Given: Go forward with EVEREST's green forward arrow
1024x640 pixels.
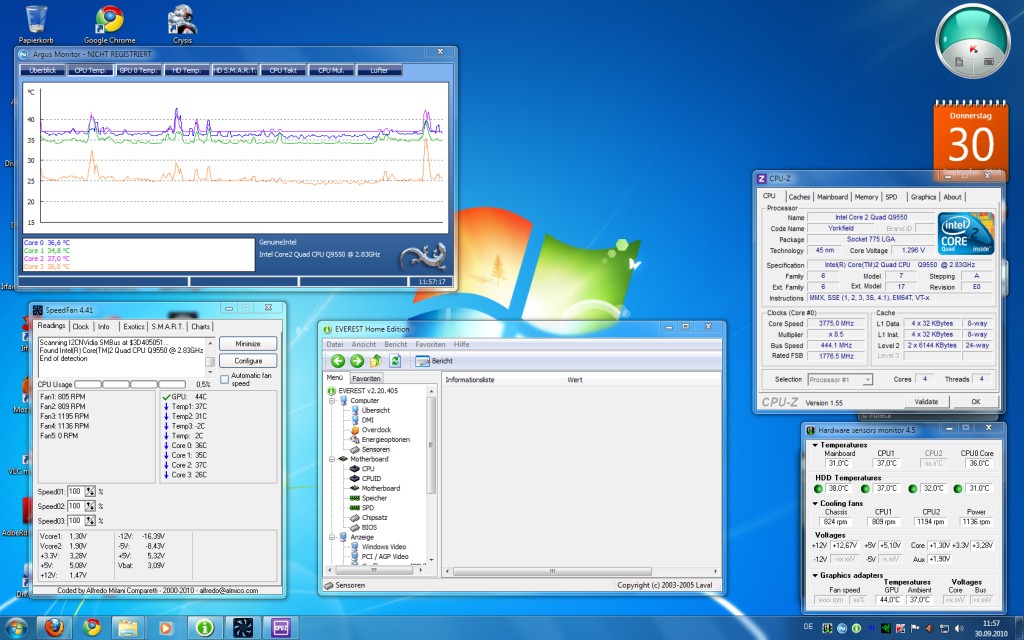Looking at the screenshot, I should coord(357,360).
